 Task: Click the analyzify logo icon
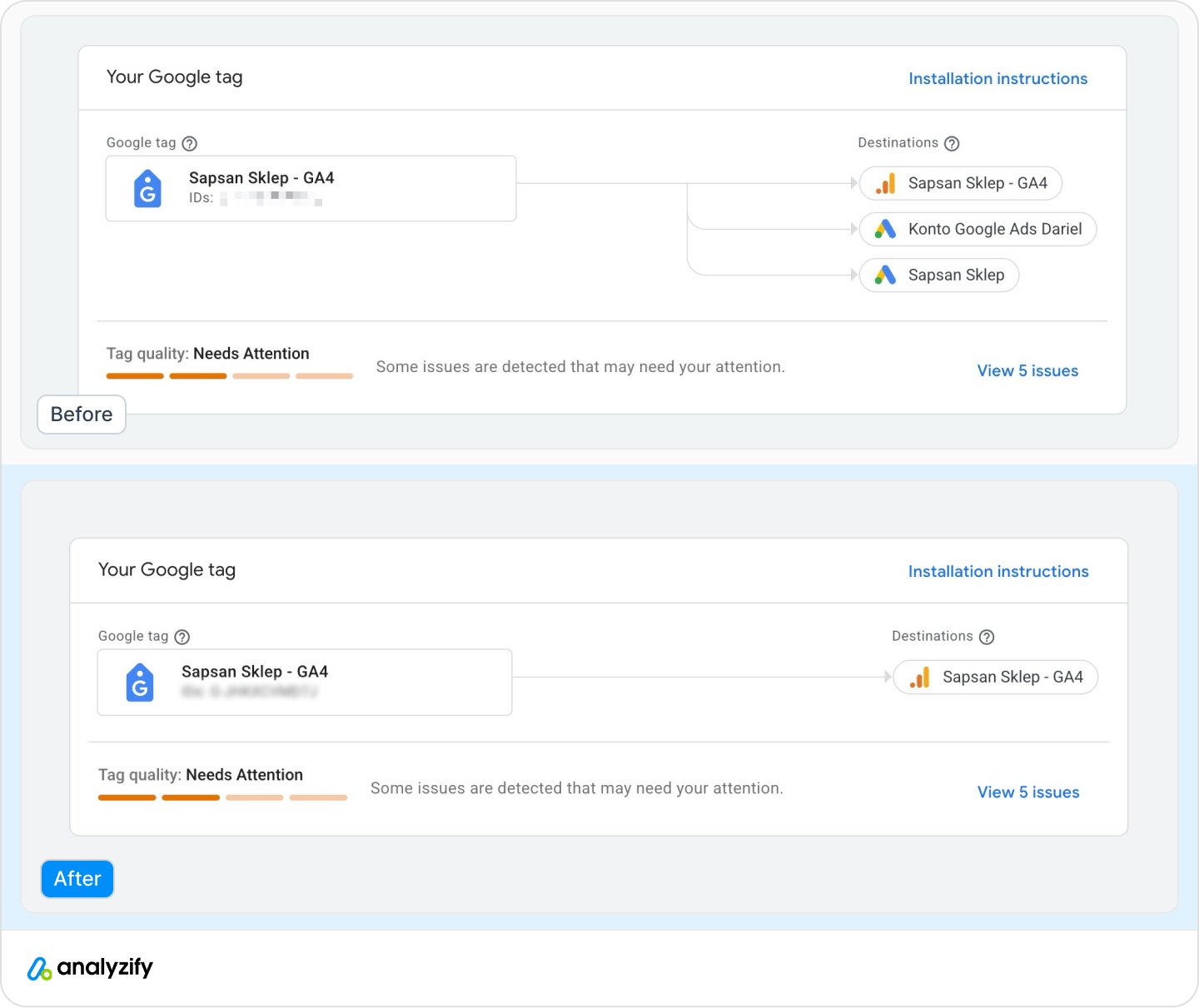tap(39, 968)
